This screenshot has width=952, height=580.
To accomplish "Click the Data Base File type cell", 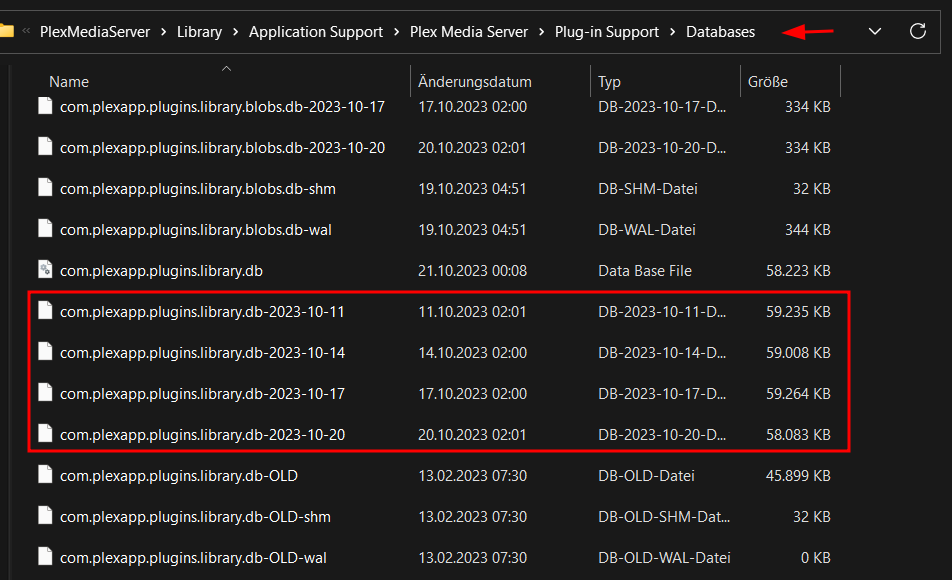I will click(645, 271).
